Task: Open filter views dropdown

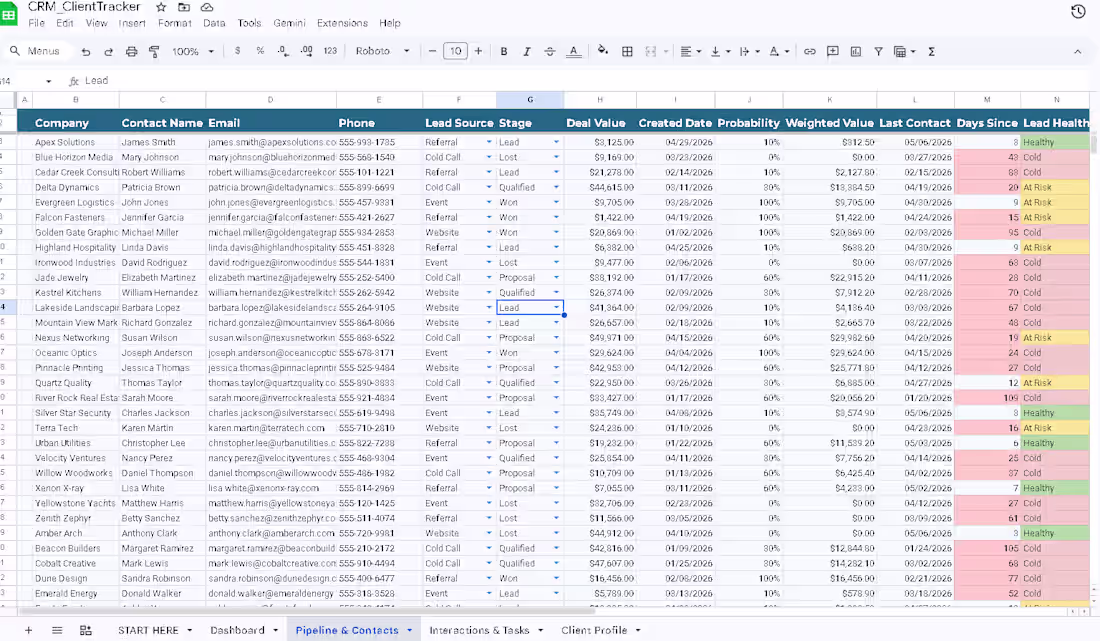Action: pyautogui.click(x=904, y=51)
